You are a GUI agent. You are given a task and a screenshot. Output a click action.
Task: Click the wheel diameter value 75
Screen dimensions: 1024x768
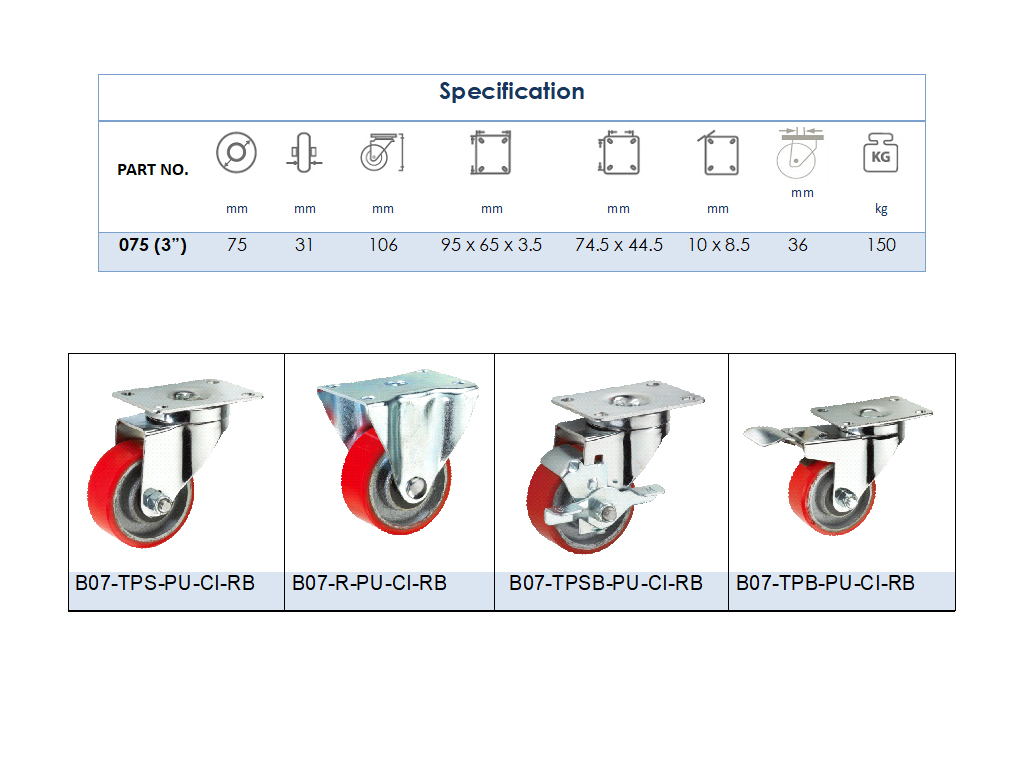point(237,245)
